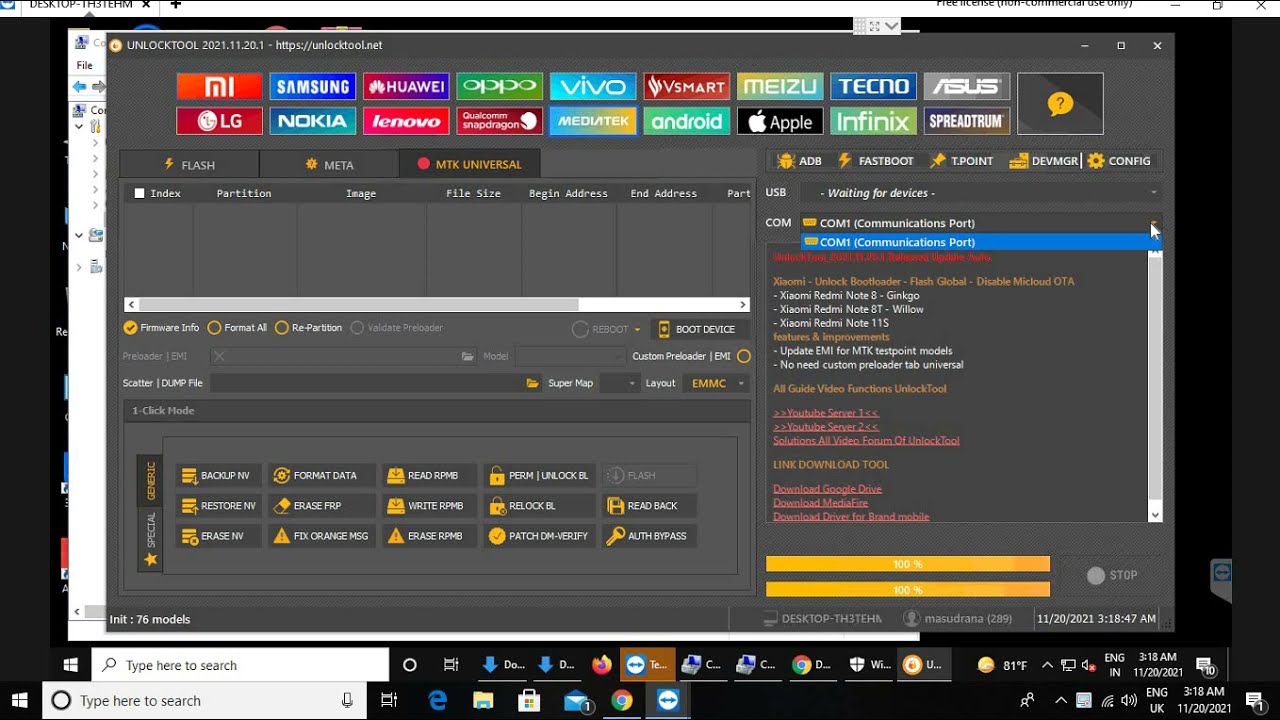Open DEVMGR device manager
1280x720 pixels.
pos(1044,161)
